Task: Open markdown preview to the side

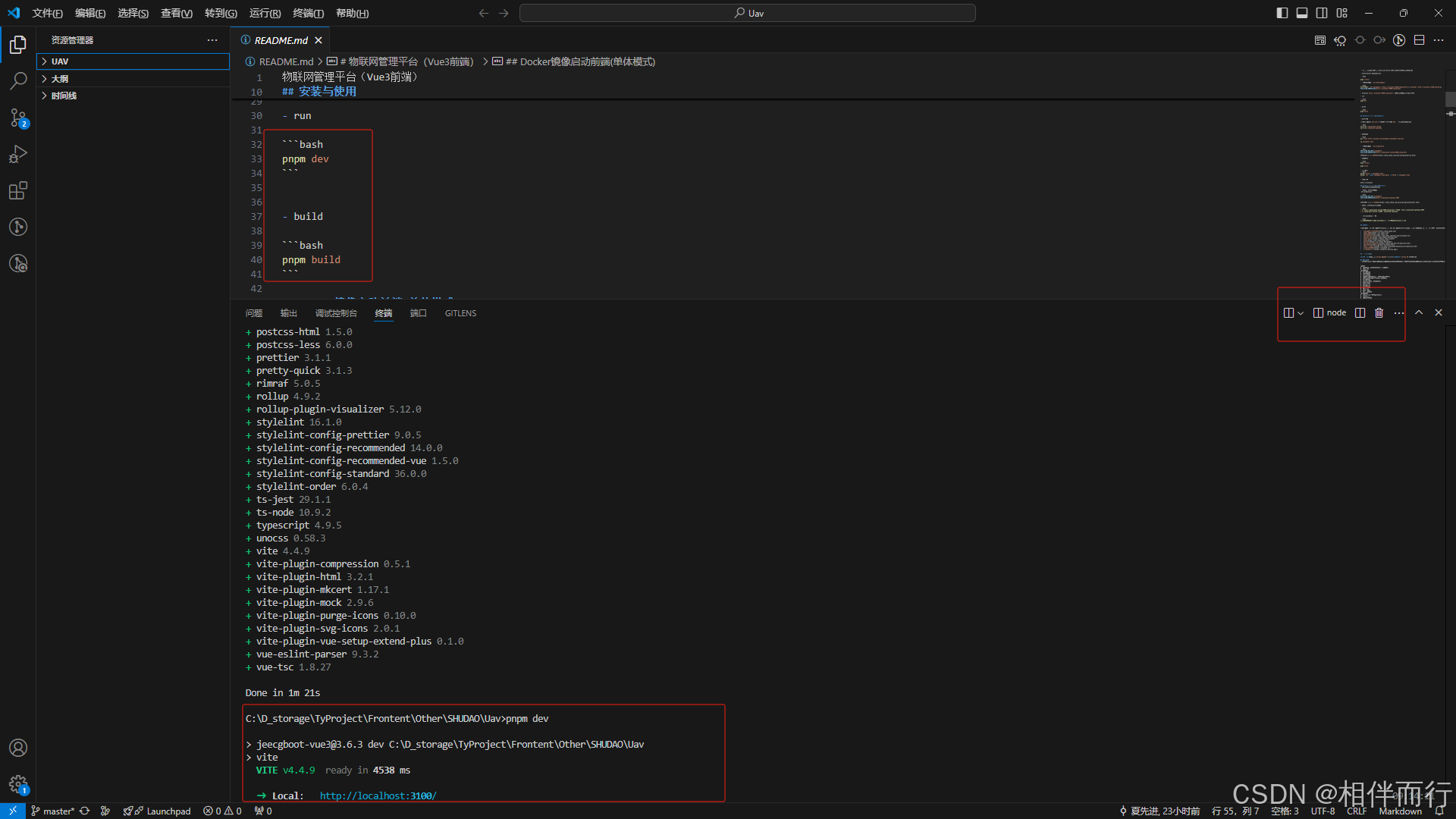Action: (x=1320, y=40)
